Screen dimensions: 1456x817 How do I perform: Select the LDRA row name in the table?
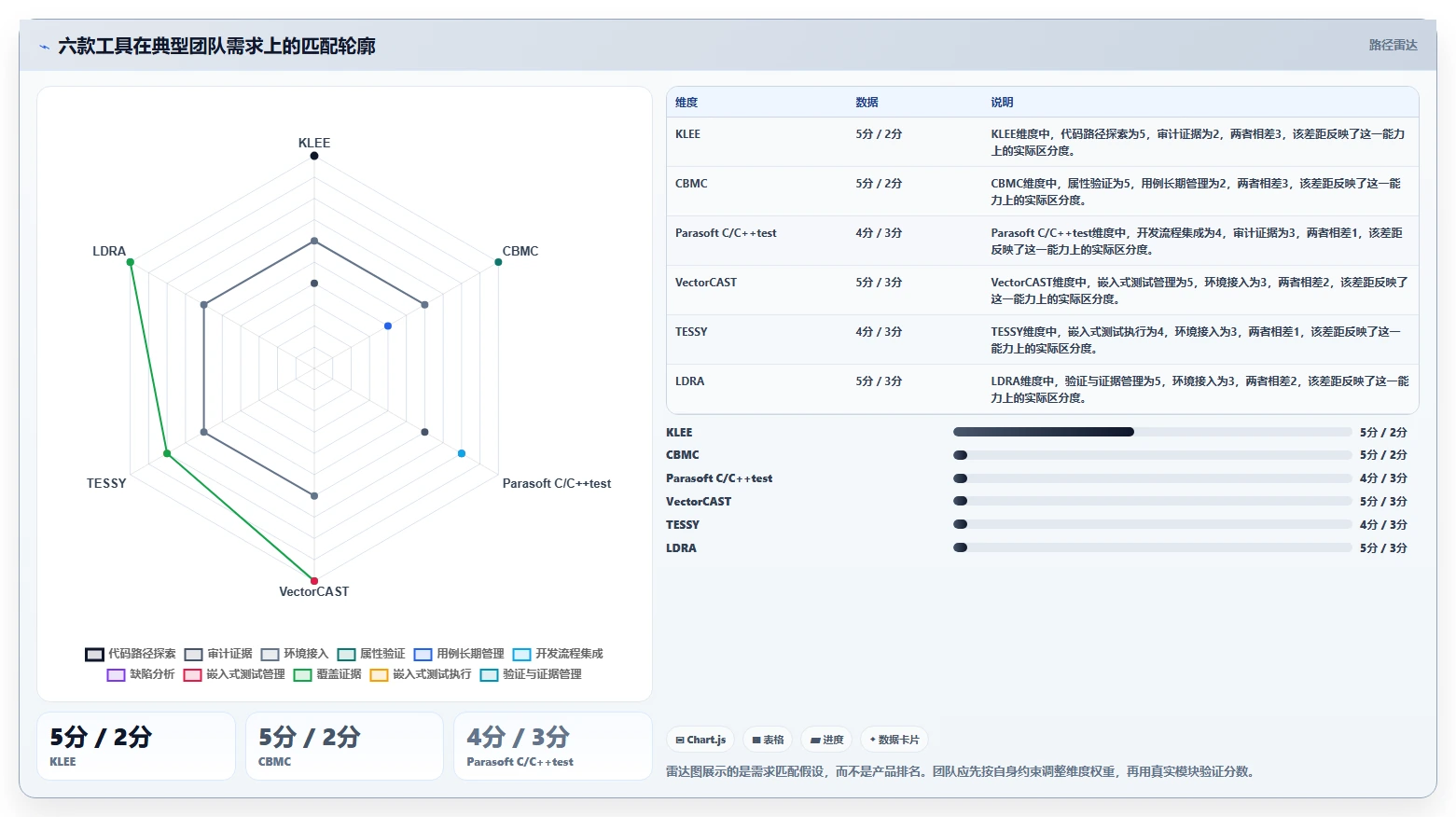[x=690, y=381]
